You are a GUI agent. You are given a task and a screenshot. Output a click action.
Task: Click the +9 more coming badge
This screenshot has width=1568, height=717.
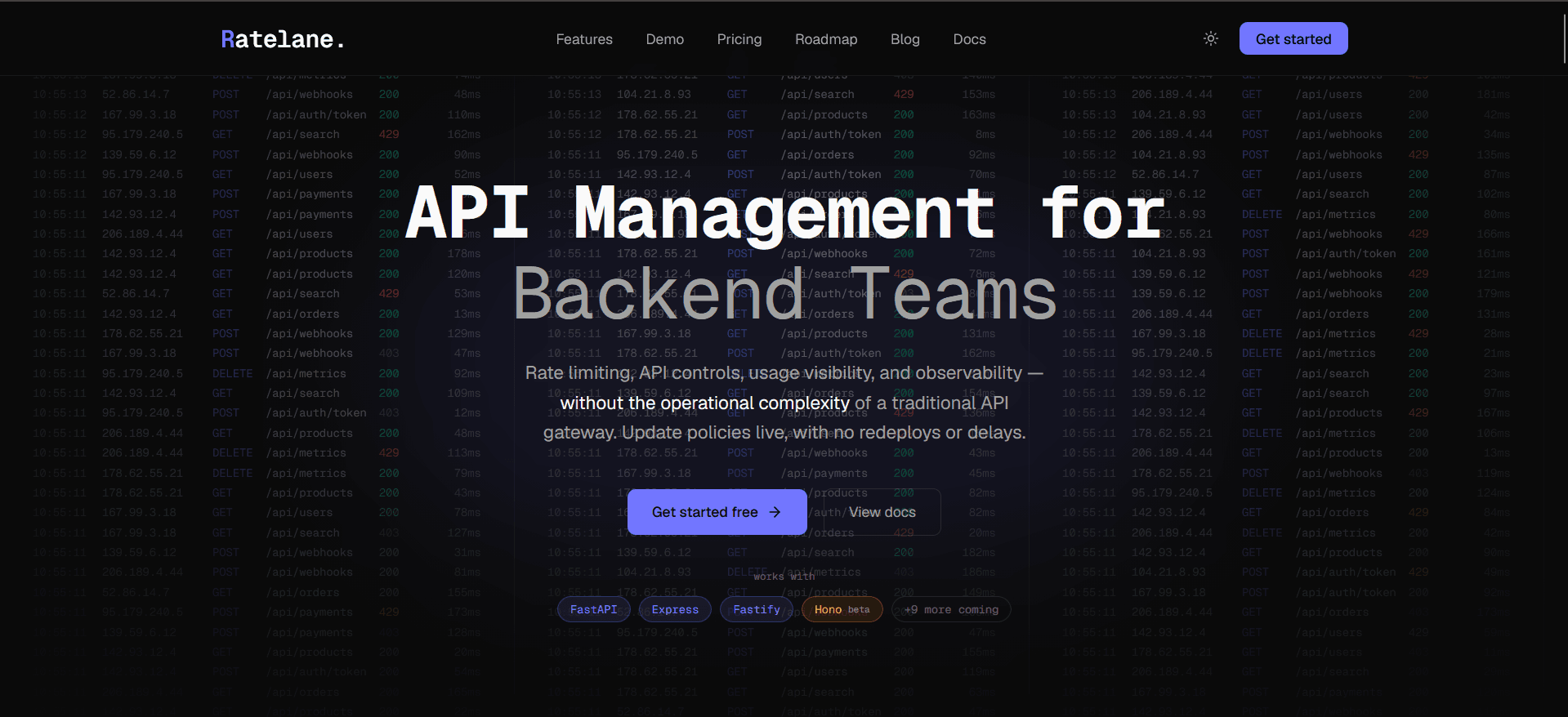coord(951,609)
